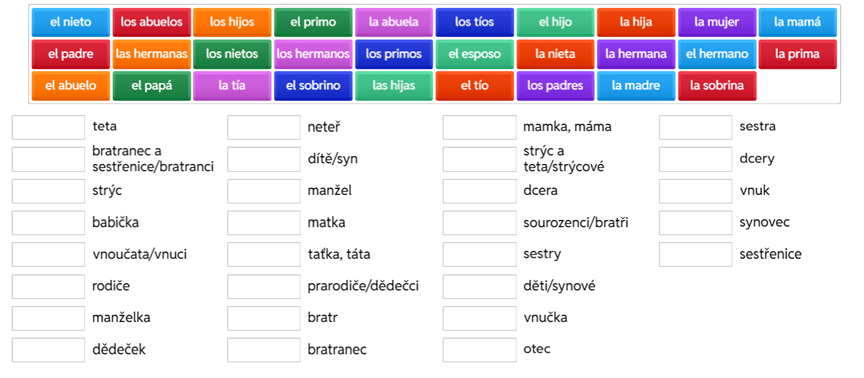Screen dimensions: 864x378
Task: Select the answer box beside 'otec'
Action: click(479, 350)
